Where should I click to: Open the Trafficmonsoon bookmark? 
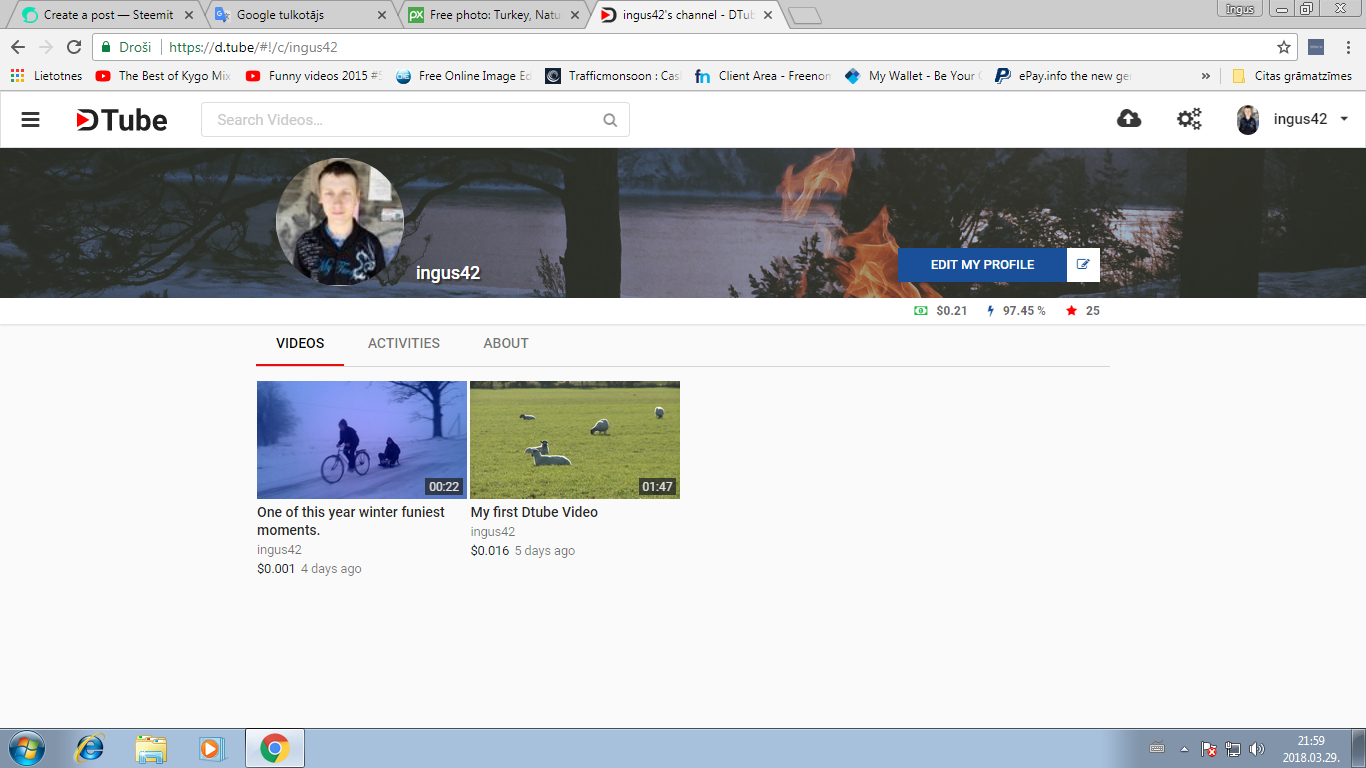point(613,76)
